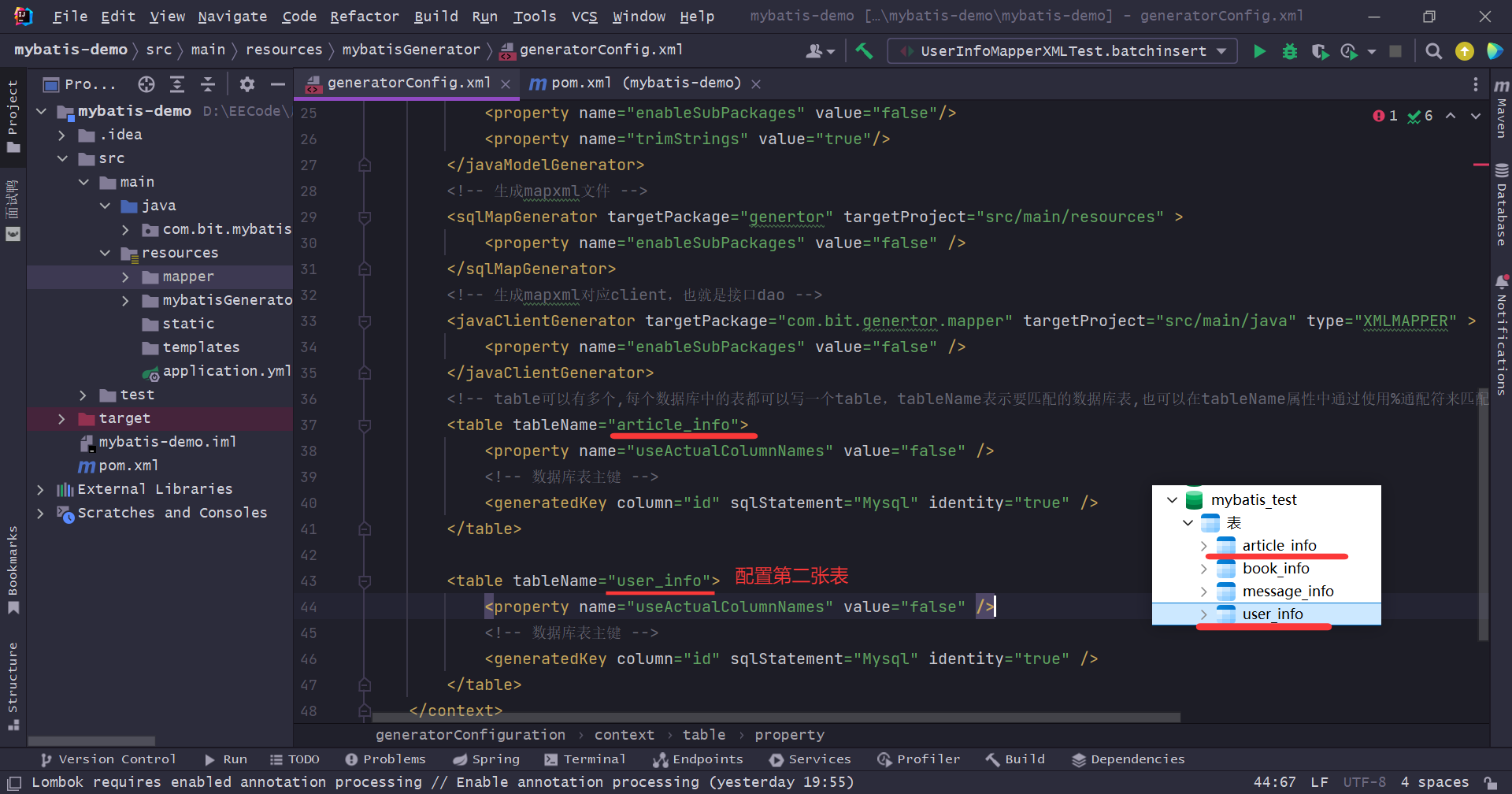Viewport: 1512px width, 794px height.
Task: Open the VCS menu
Action: [x=584, y=17]
